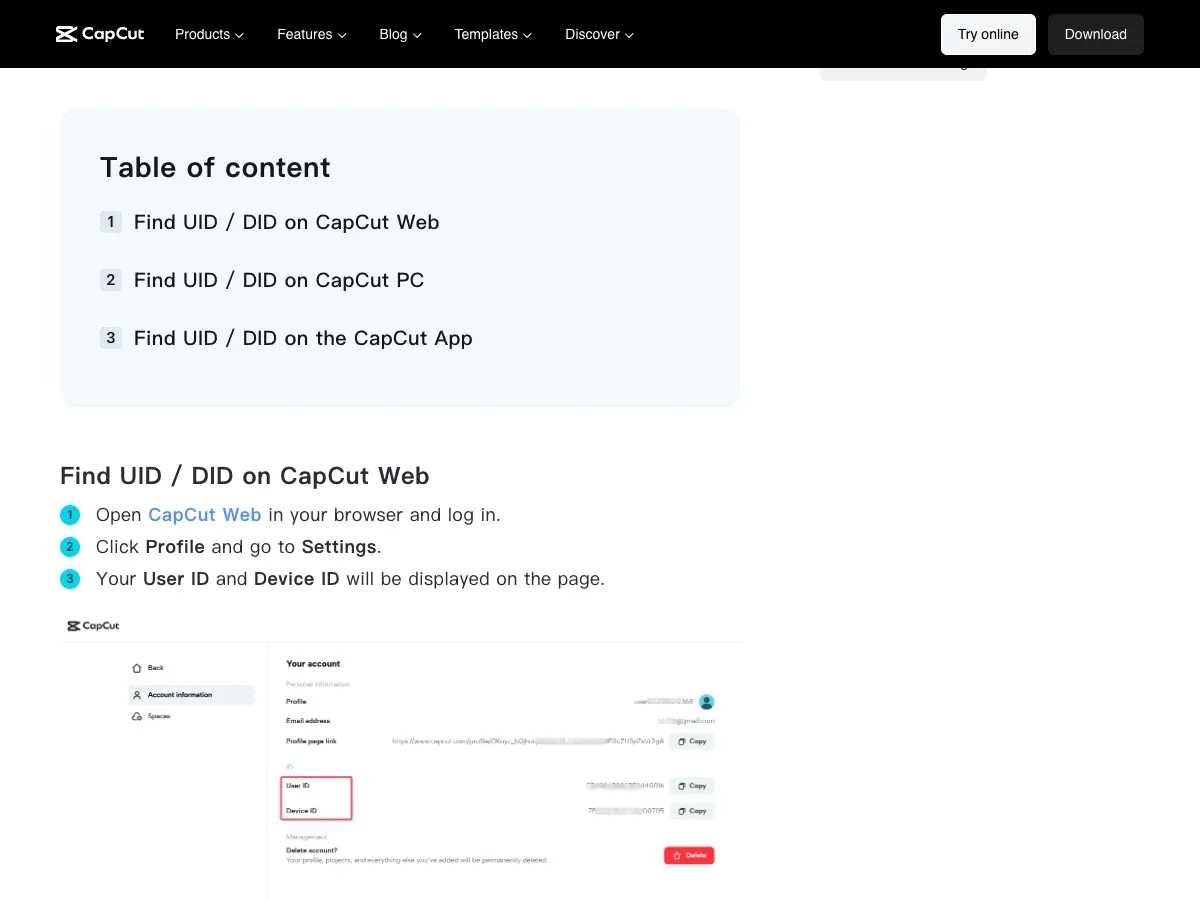Expand the Products dropdown chevron
Viewport: 1200px width, 900px height.
click(239, 35)
